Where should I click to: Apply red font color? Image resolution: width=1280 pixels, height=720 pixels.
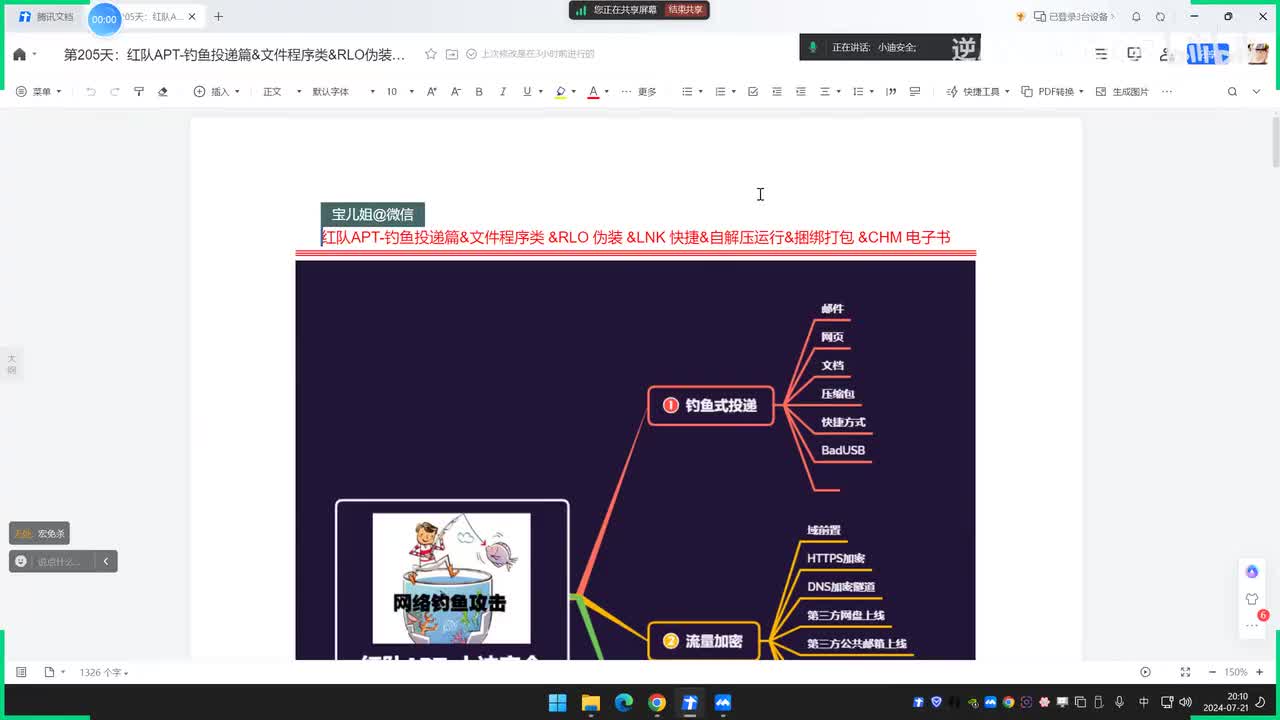(593, 91)
